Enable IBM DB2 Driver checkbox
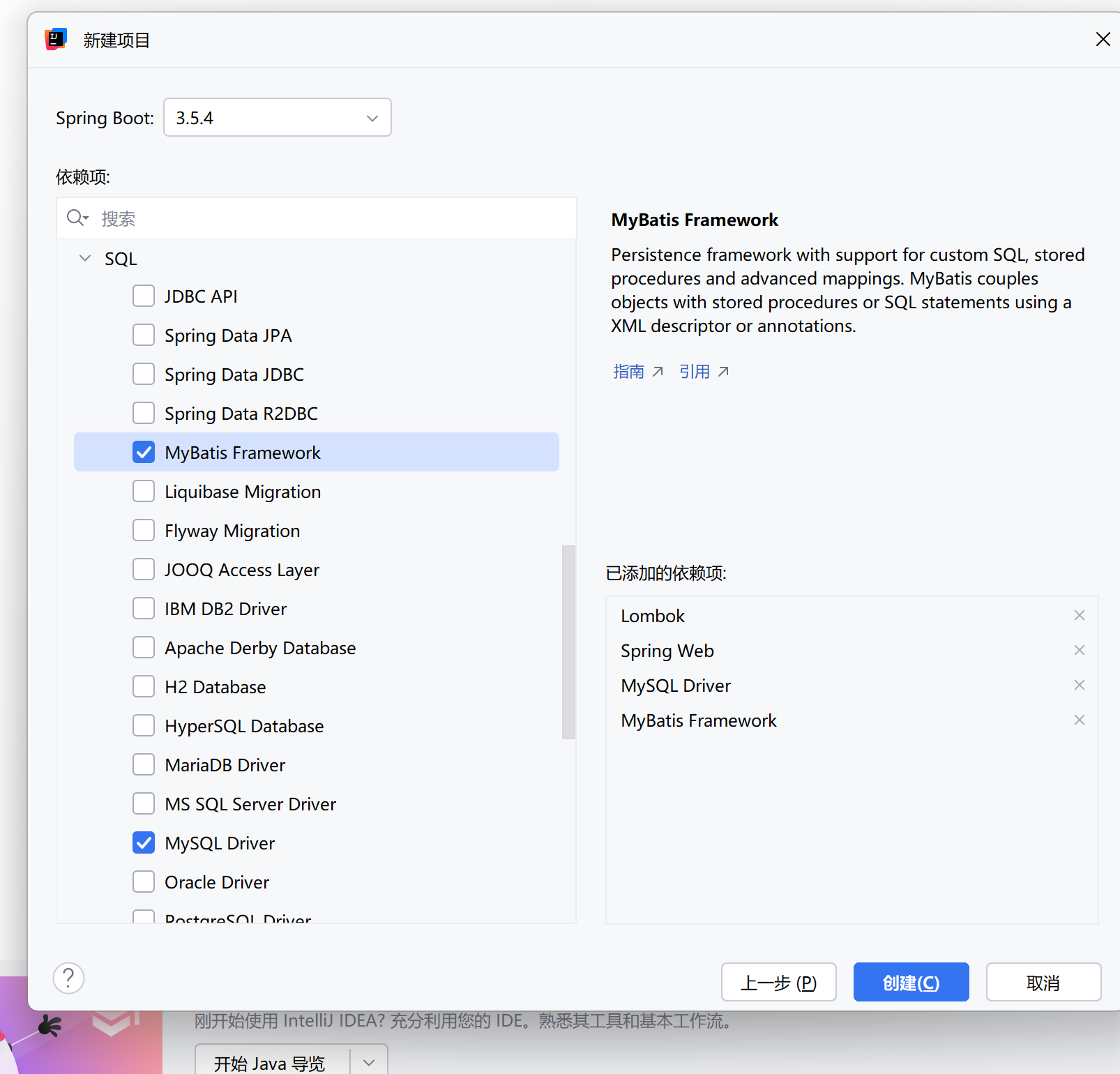This screenshot has width=1120, height=1074. click(144, 608)
